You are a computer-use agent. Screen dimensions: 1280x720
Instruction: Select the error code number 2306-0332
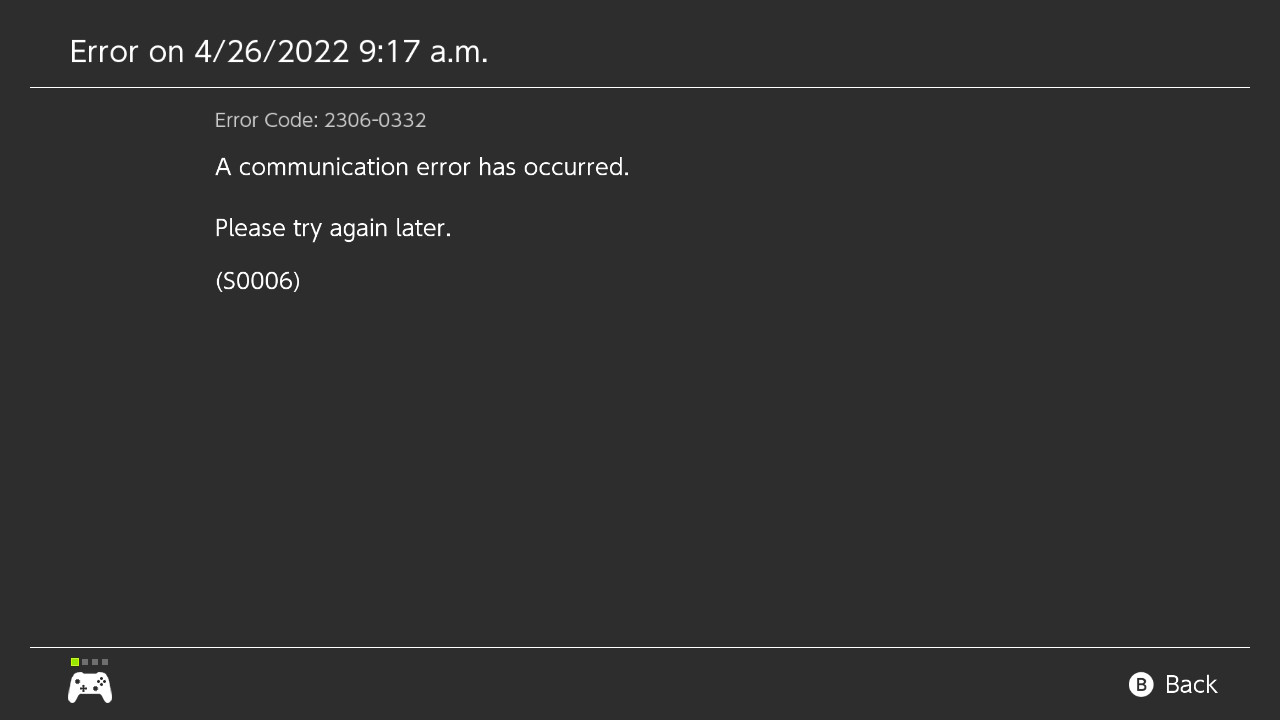(x=375, y=121)
